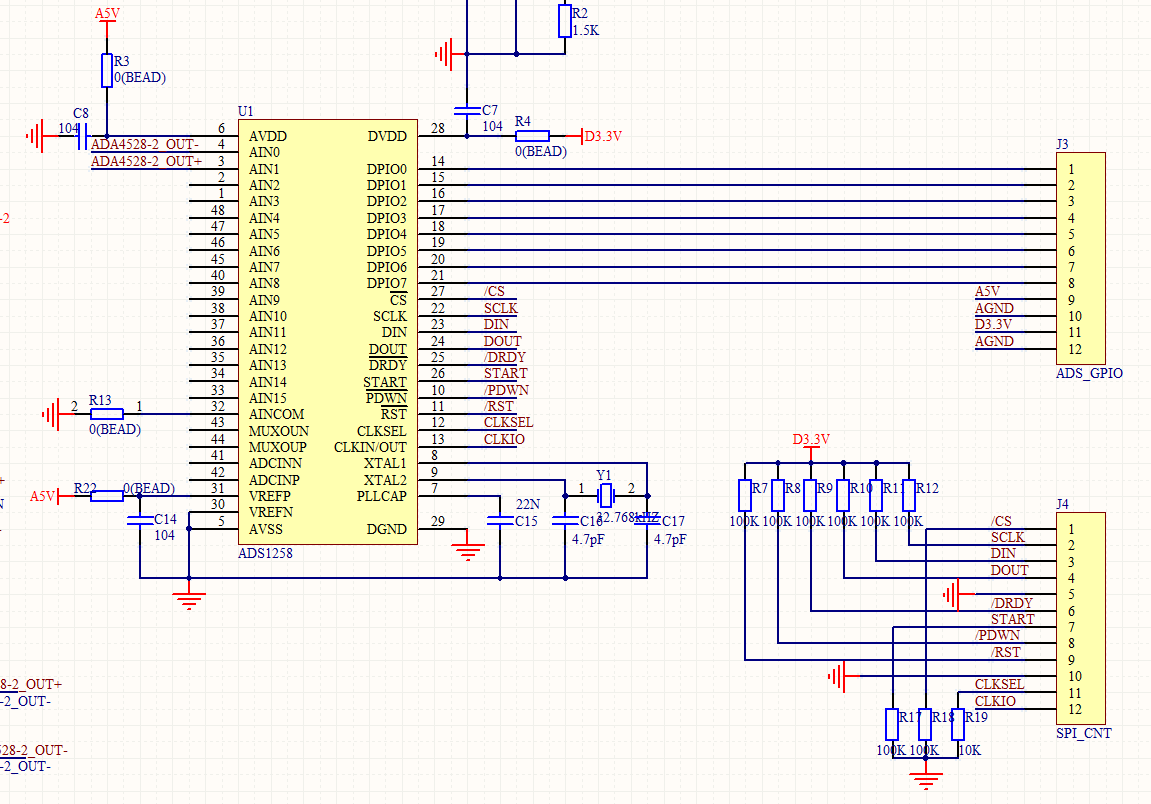Screen dimensions: 1151x804
Task: Click the ground symbol under DGND
Action: click(468, 551)
